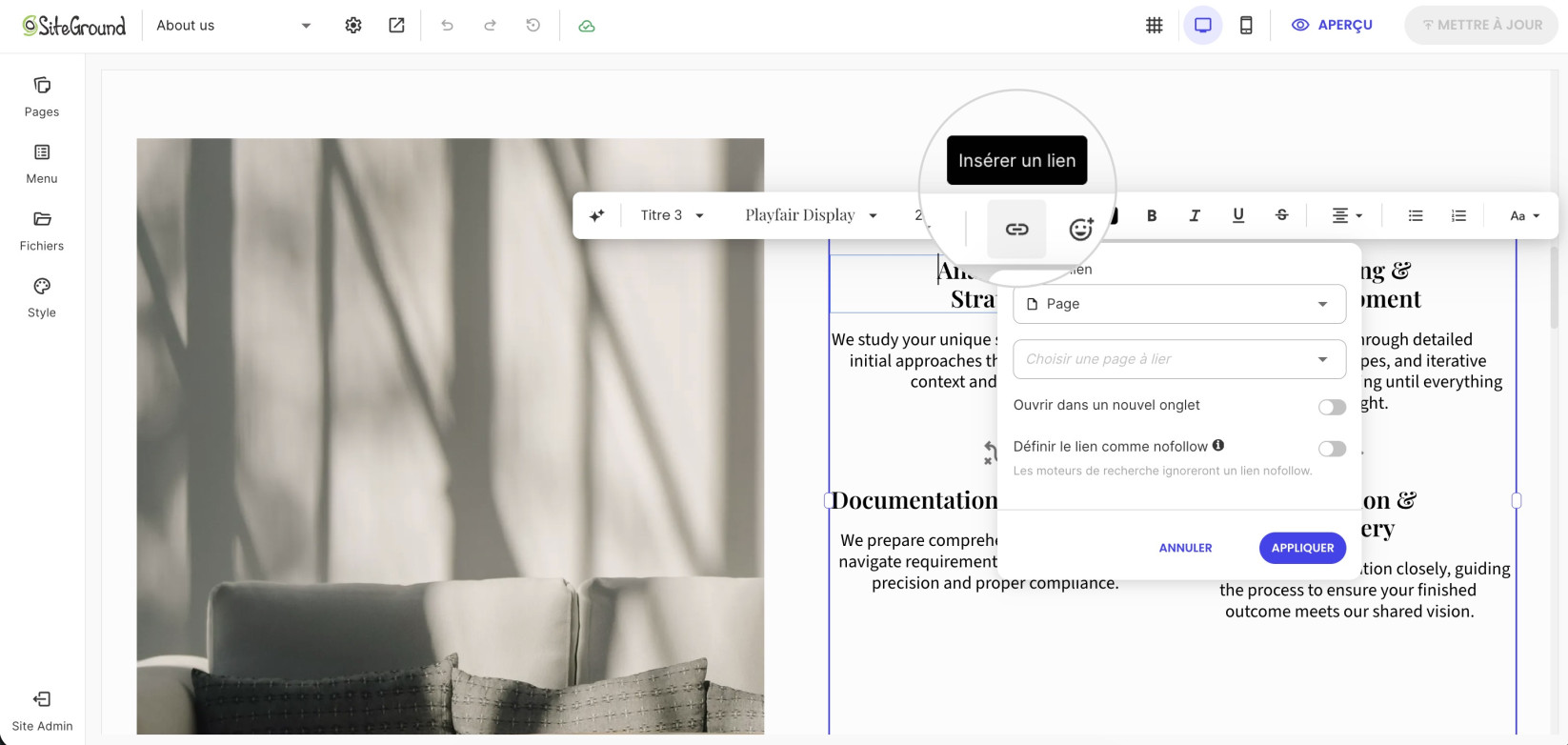Screen dimensions: 1568x745
Task: Toggle the grid overlay icon
Action: pyautogui.click(x=1154, y=26)
